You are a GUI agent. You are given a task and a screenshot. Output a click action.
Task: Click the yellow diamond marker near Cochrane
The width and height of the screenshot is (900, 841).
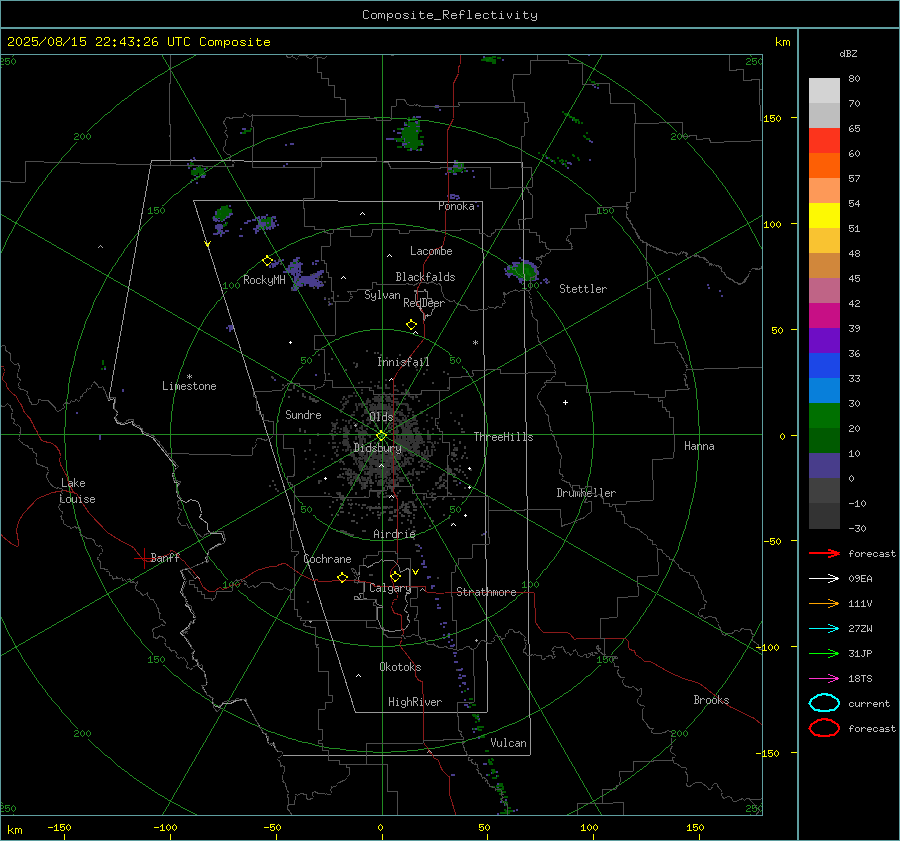coord(342,578)
